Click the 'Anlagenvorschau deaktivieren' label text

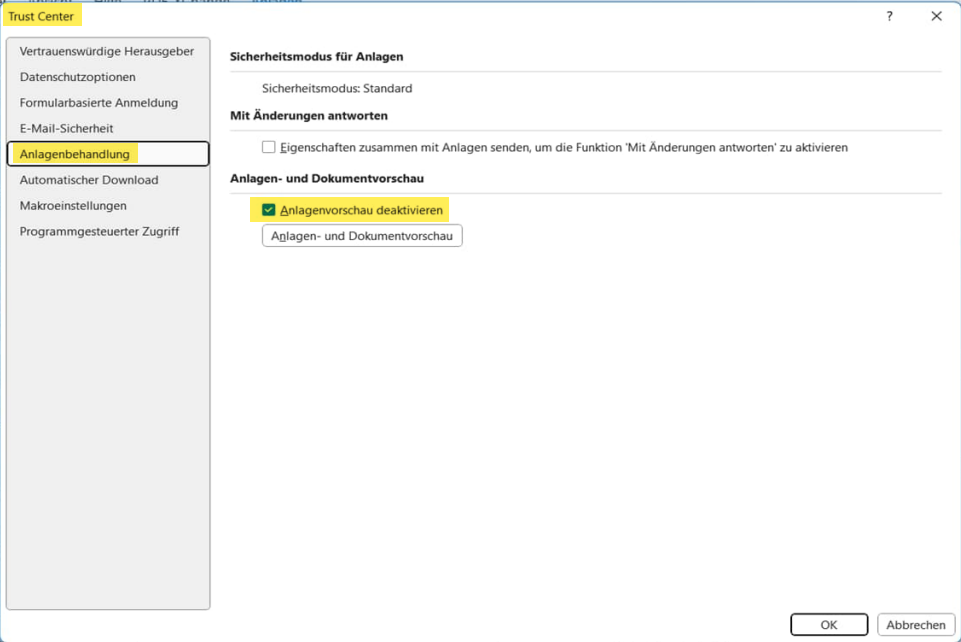pyautogui.click(x=361, y=210)
